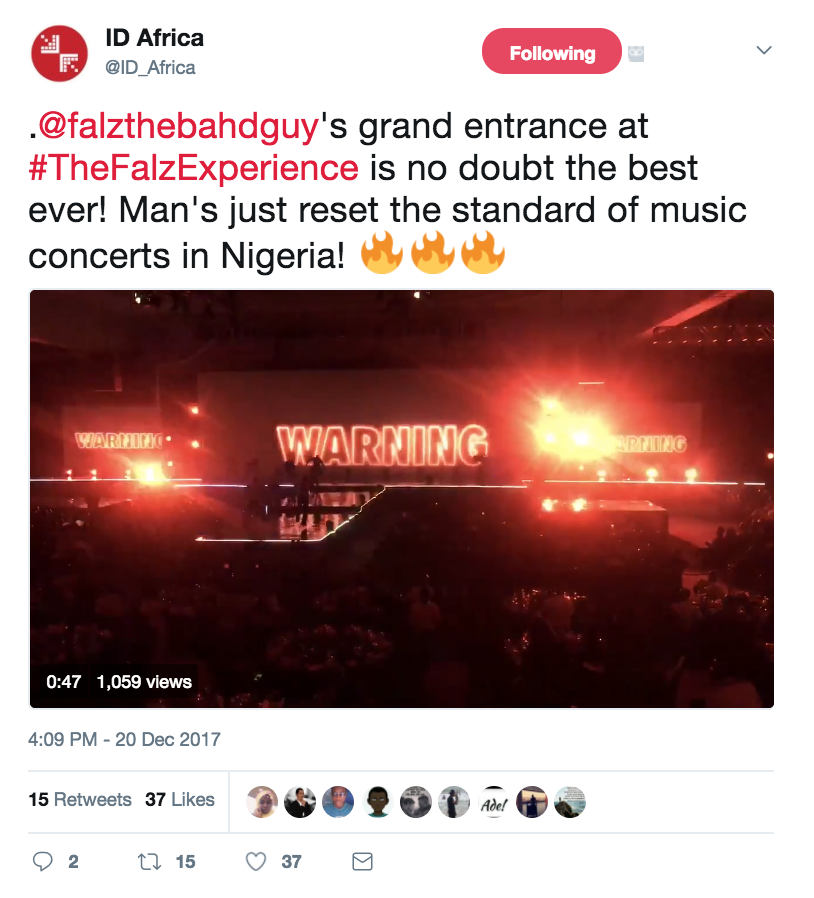814x898 pixels.
Task: Open the #TheFalzExperience hashtag
Action: (193, 166)
